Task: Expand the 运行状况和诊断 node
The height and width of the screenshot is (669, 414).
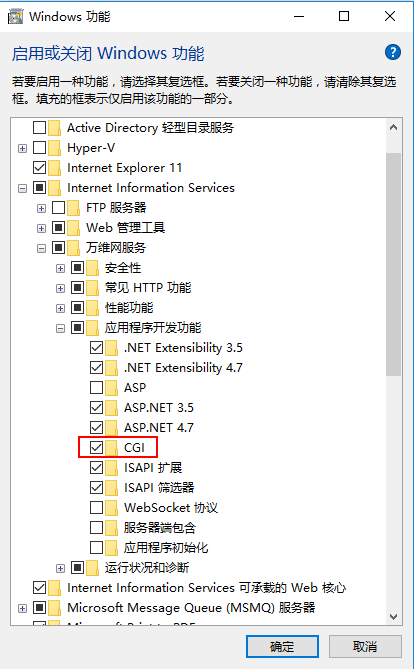Action: [x=61, y=568]
